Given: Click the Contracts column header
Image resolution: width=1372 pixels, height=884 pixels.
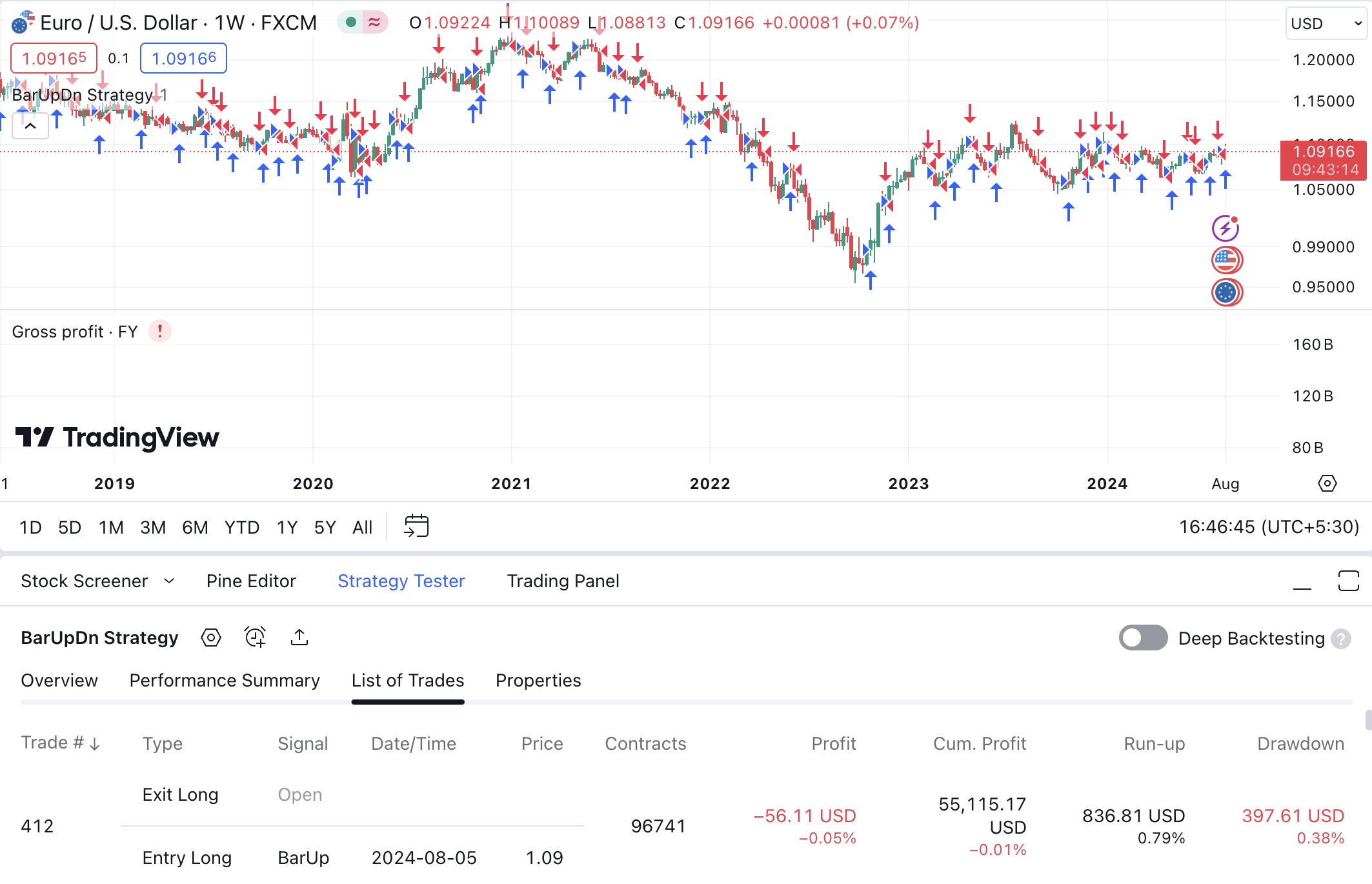Looking at the screenshot, I should [645, 744].
